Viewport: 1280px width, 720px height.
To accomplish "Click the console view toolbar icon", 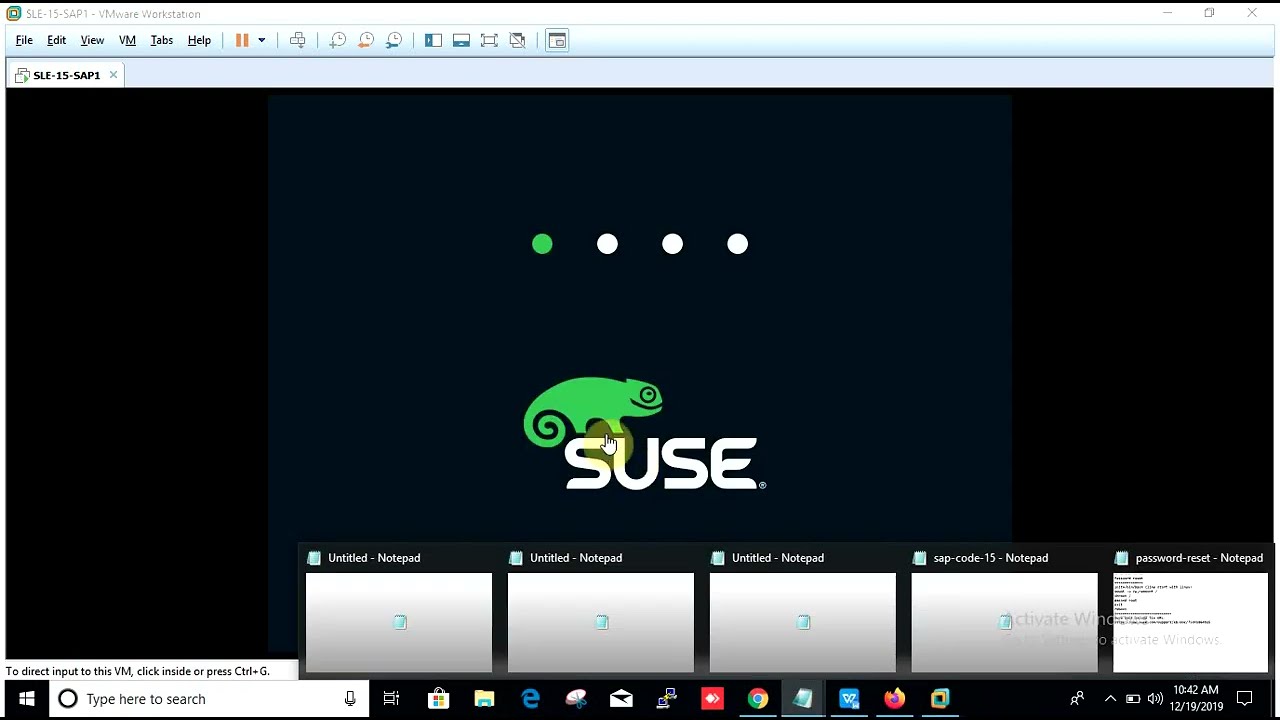I will tap(557, 40).
